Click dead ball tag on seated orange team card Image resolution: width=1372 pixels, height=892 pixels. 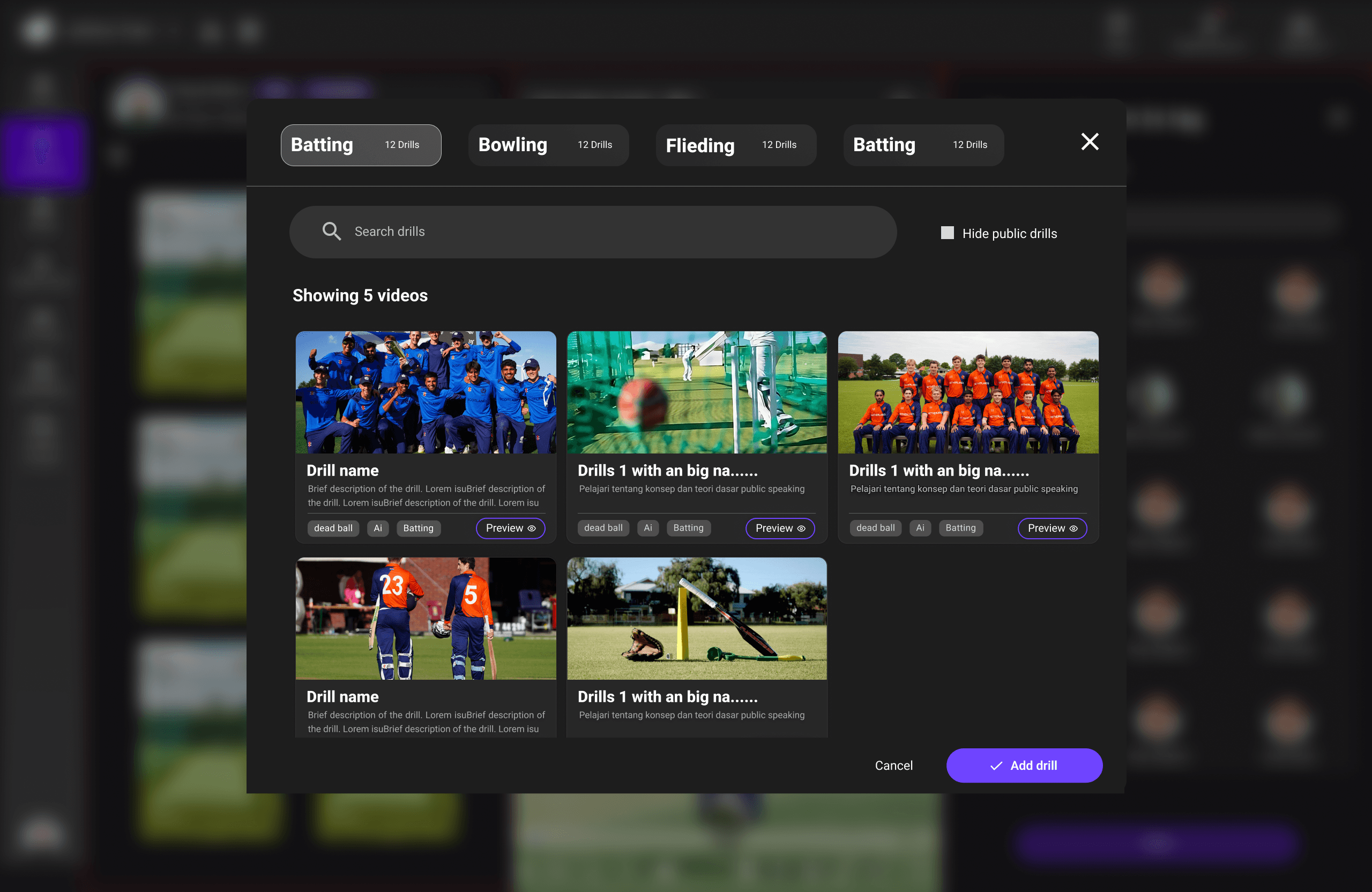[876, 527]
